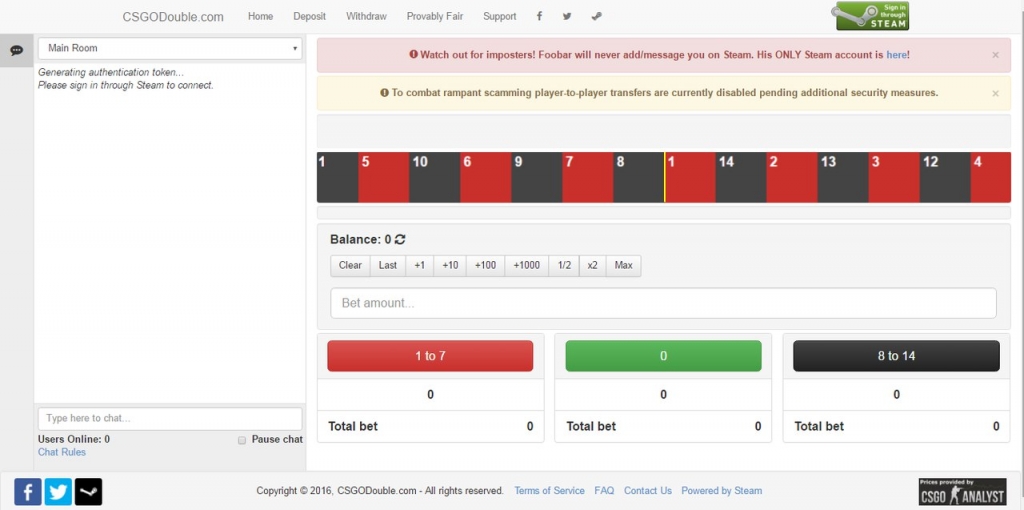Click the Last bet button
The height and width of the screenshot is (510, 1024).
388,265
